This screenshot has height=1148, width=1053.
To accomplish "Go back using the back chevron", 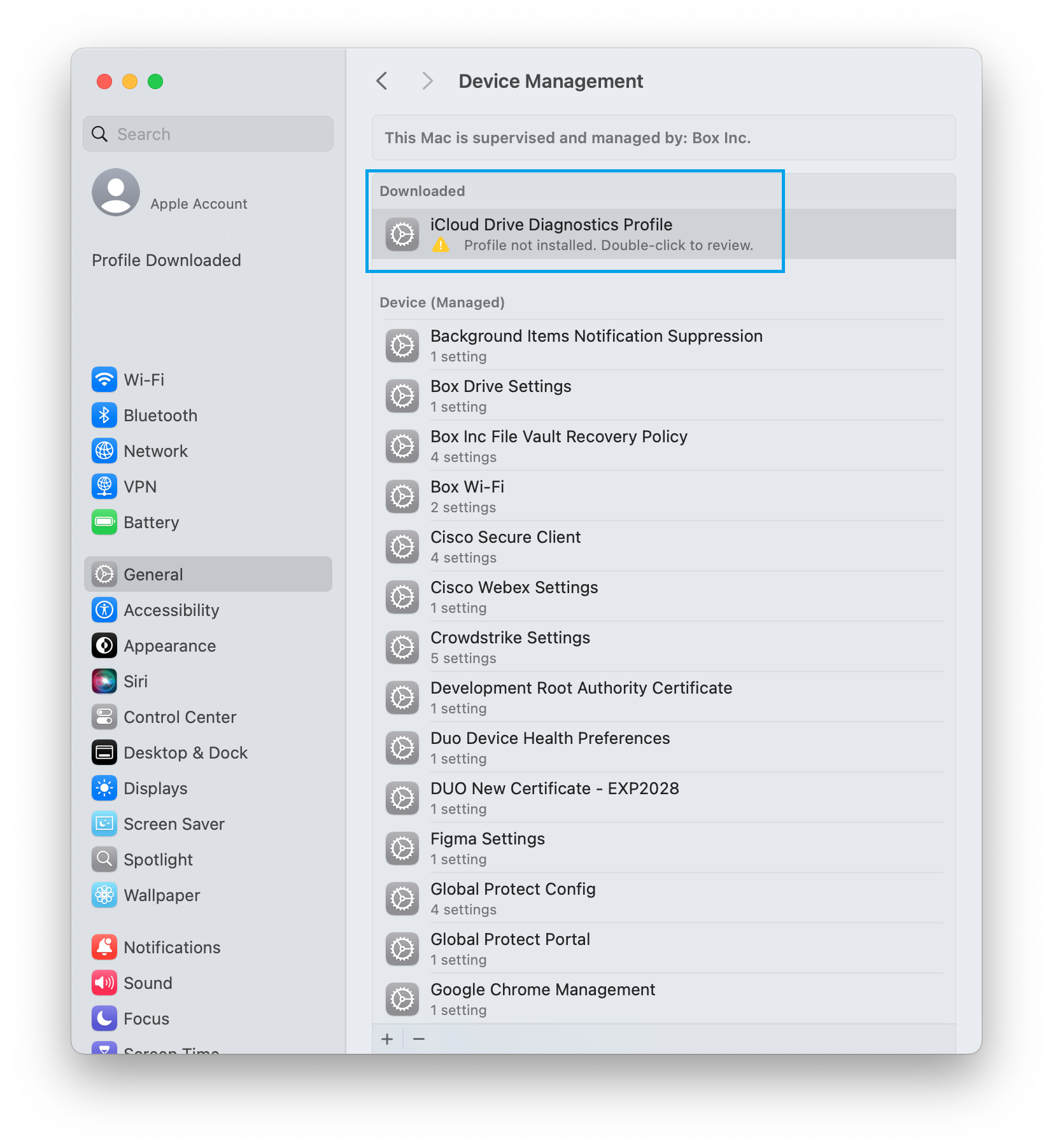I will pyautogui.click(x=382, y=81).
